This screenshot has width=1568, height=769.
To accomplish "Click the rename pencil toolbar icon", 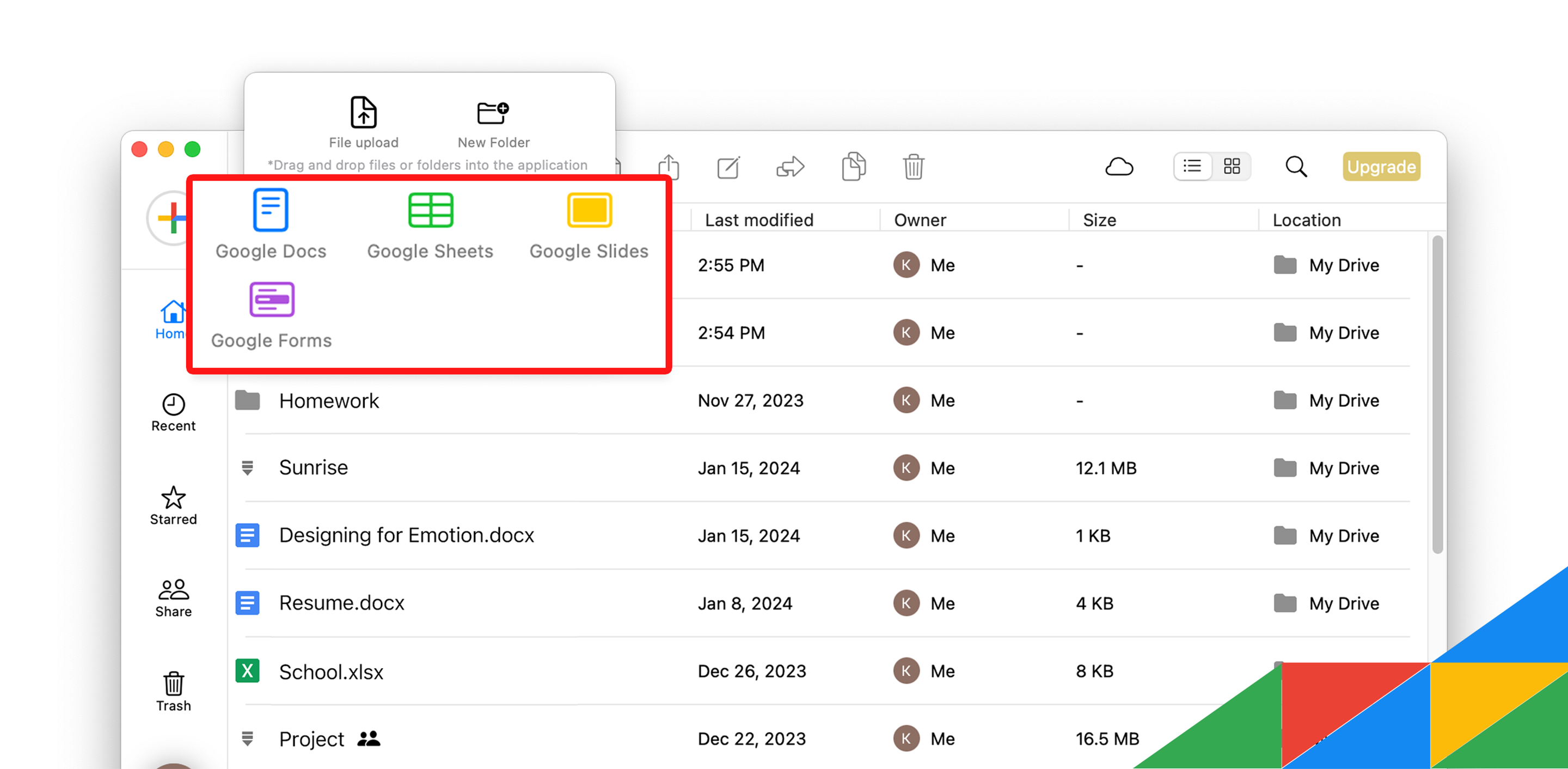I will coord(728,167).
